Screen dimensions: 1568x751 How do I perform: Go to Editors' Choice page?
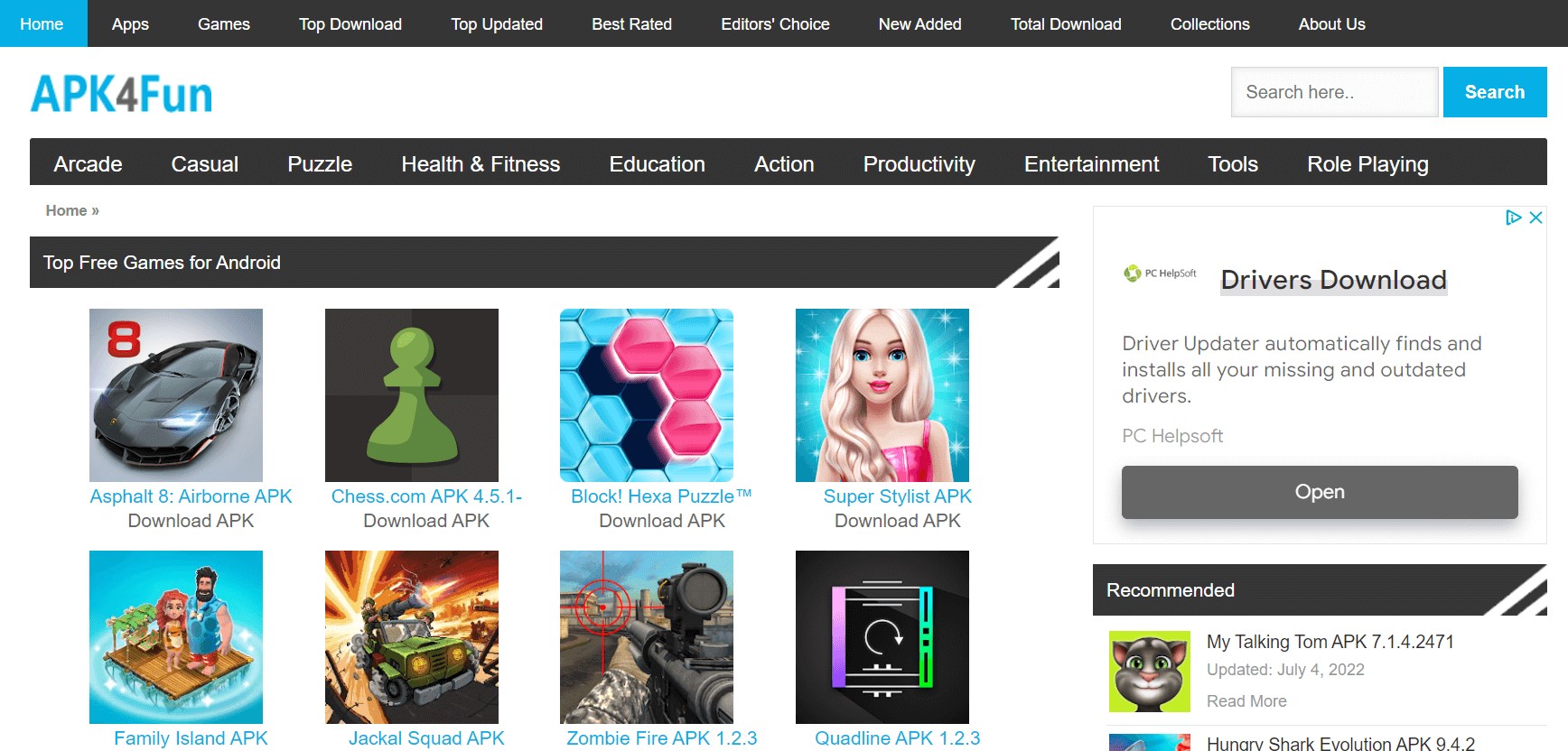(775, 24)
